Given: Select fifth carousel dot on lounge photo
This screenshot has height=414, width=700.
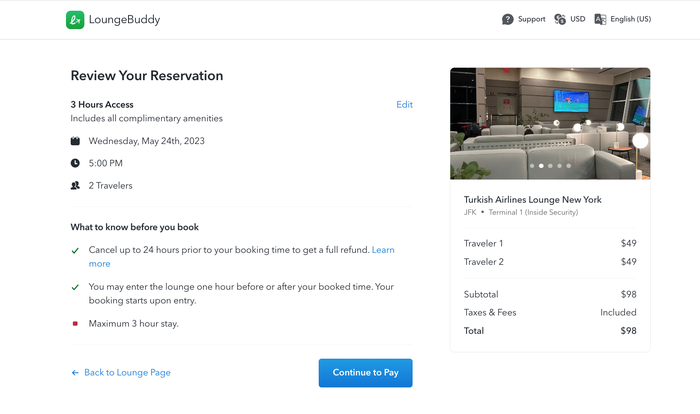Looking at the screenshot, I should pos(568,166).
